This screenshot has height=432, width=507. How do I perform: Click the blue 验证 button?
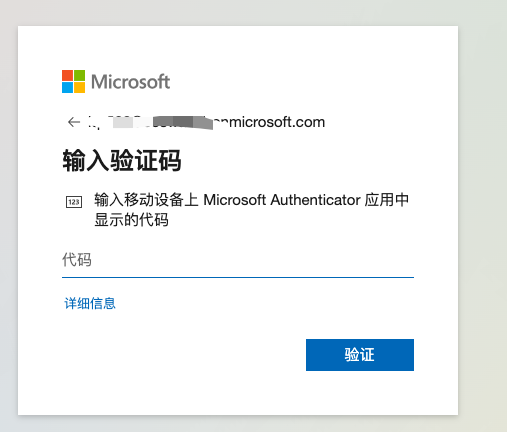tap(360, 355)
